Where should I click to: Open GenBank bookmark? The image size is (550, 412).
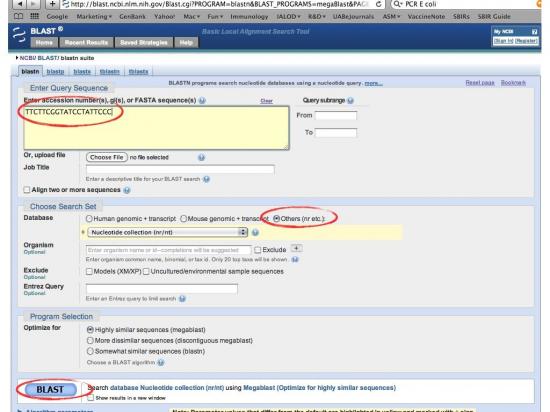click(x=132, y=16)
